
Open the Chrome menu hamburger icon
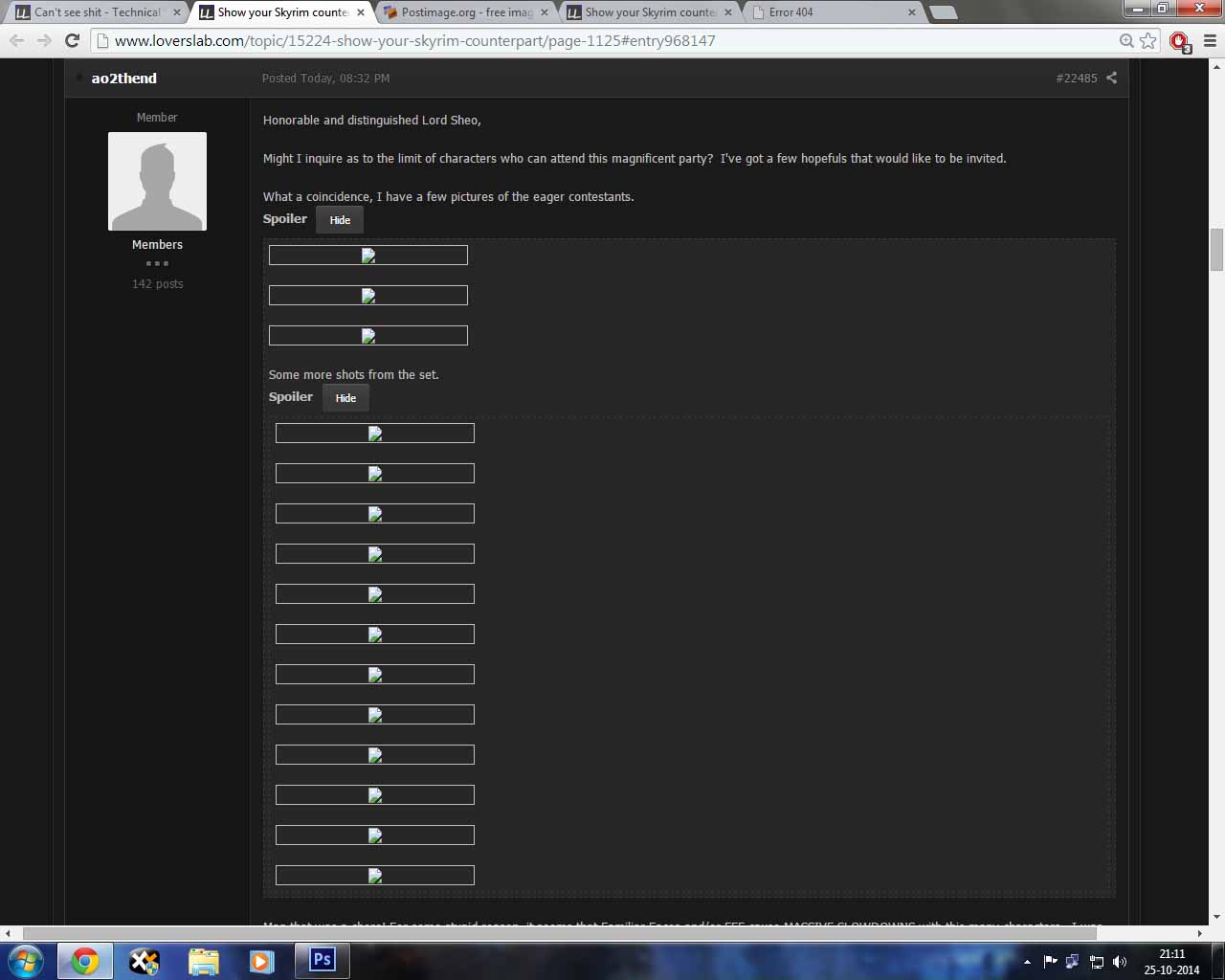tap(1210, 40)
